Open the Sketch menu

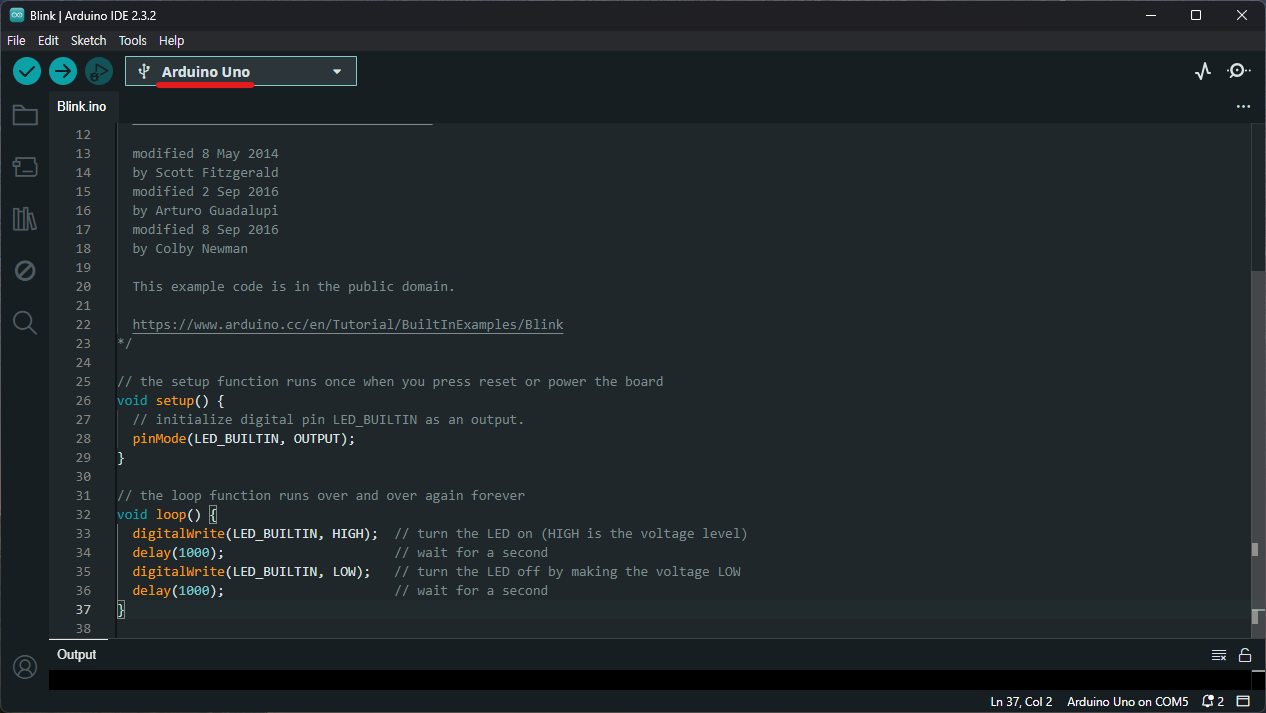[88, 41]
